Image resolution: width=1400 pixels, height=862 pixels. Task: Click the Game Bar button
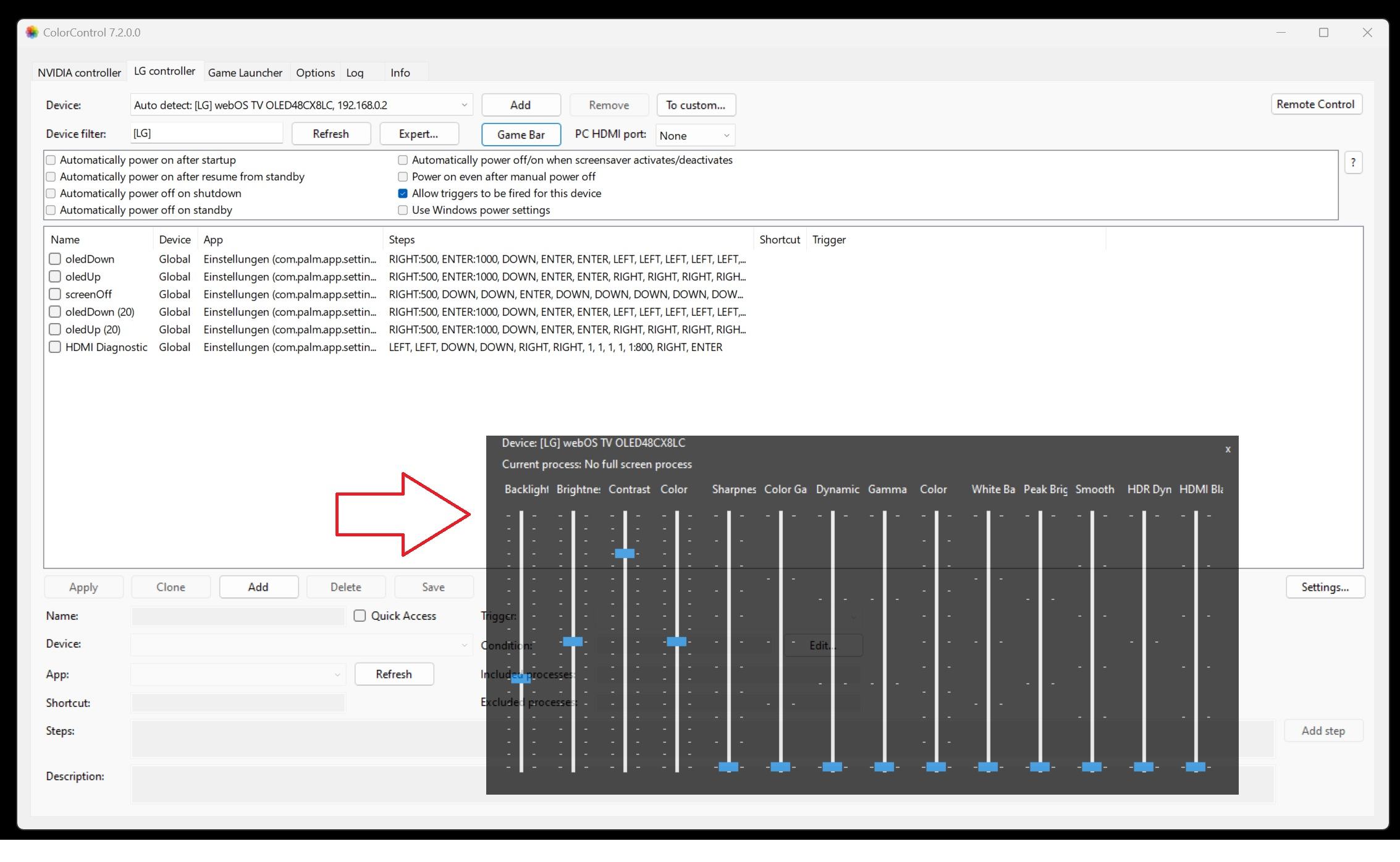tap(521, 135)
